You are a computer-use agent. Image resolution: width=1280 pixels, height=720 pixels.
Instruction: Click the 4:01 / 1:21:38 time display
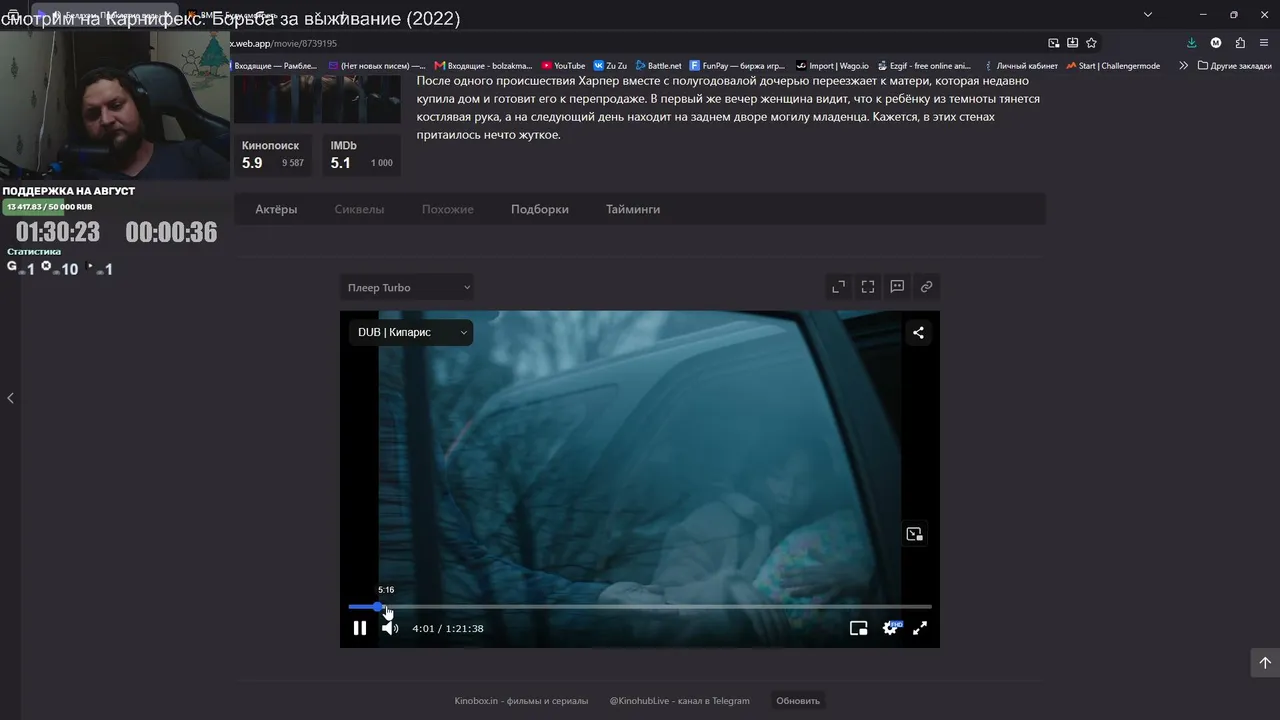(x=448, y=628)
